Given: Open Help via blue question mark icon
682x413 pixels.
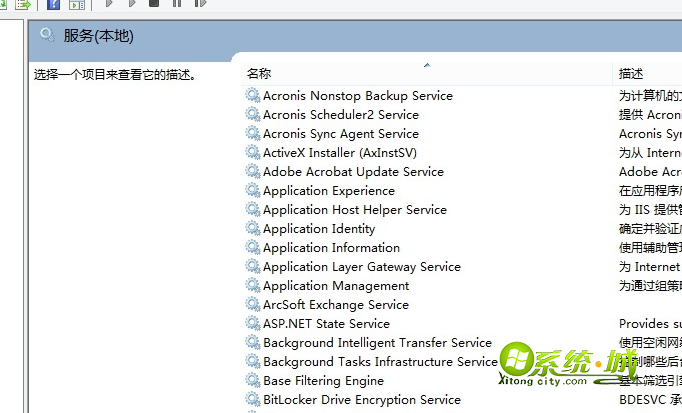Looking at the screenshot, I should (53, 4).
